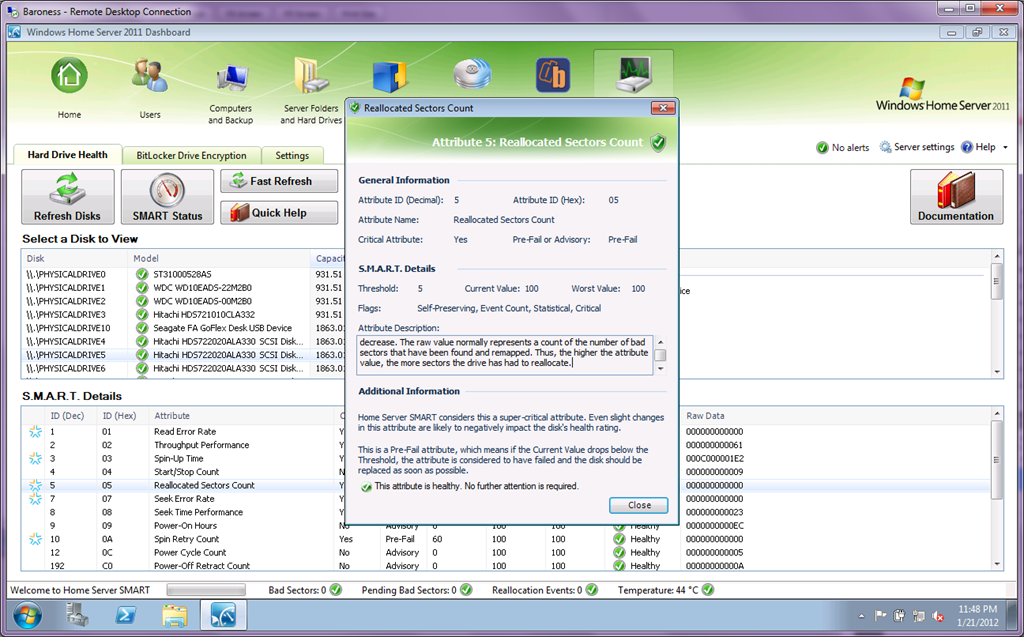Click the Attribute Description scroll down arrow
The height and width of the screenshot is (637, 1024).
click(x=660, y=369)
